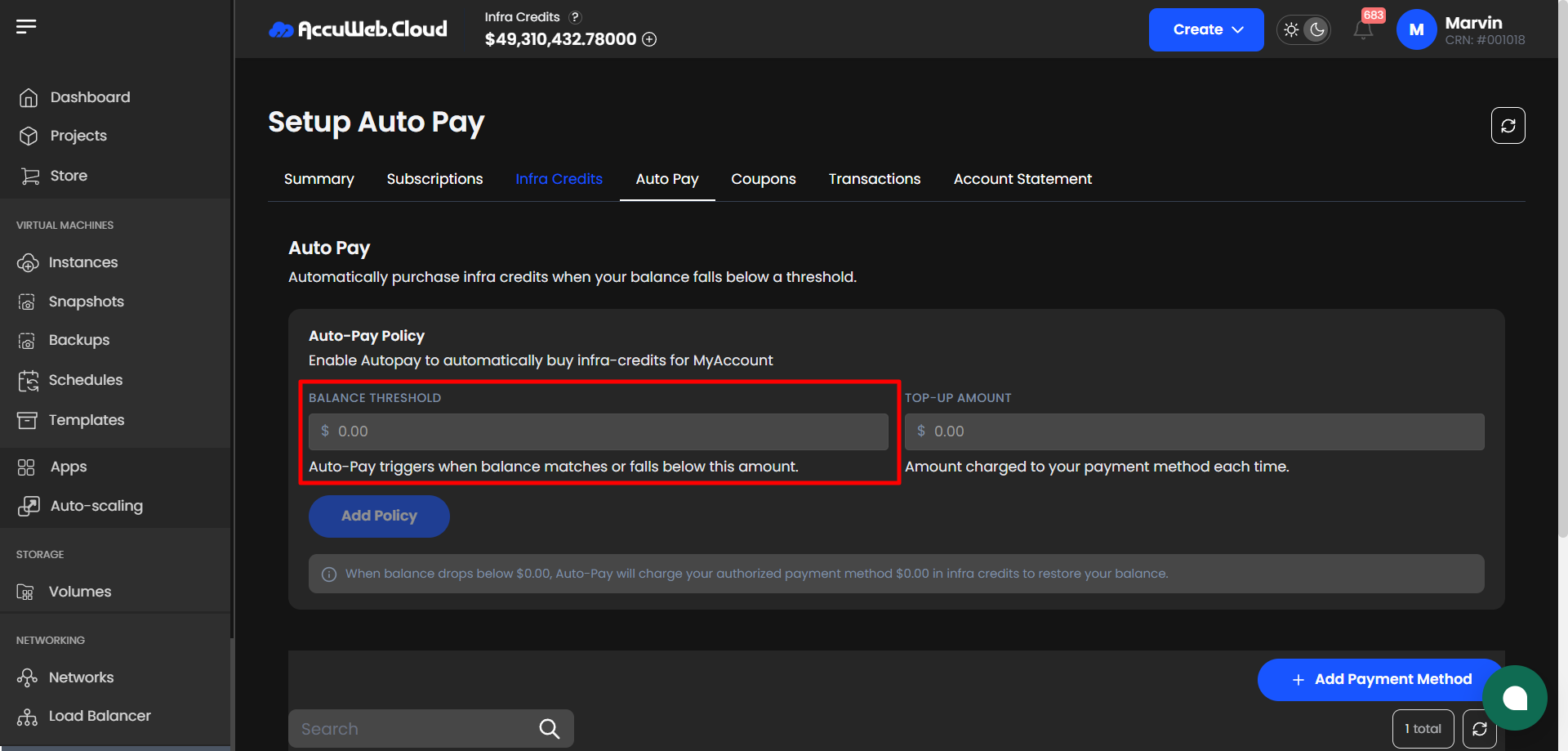
Task: Expand the Create dropdown button
Action: [1206, 29]
